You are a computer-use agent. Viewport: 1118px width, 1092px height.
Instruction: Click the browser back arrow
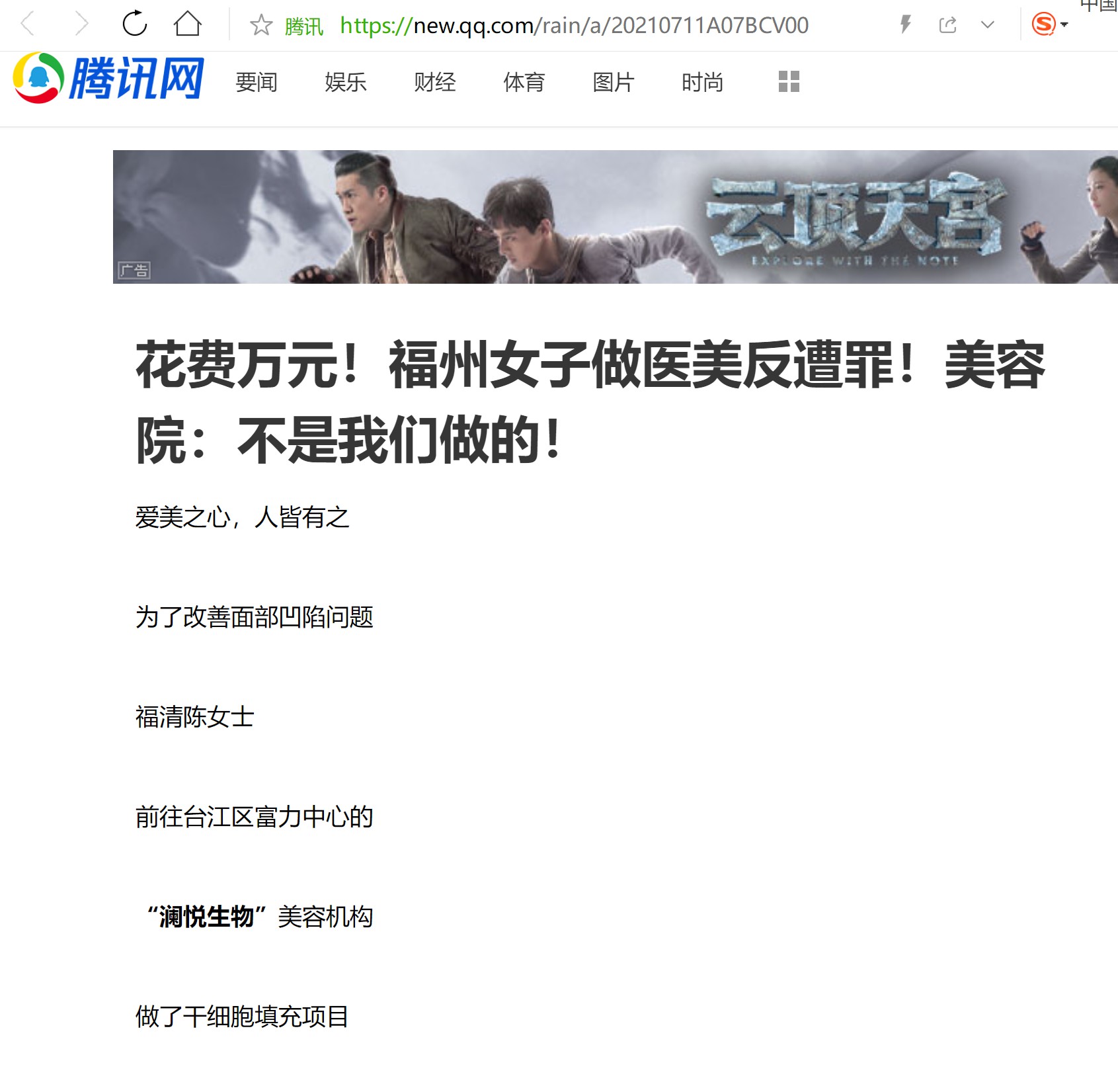coord(27,24)
